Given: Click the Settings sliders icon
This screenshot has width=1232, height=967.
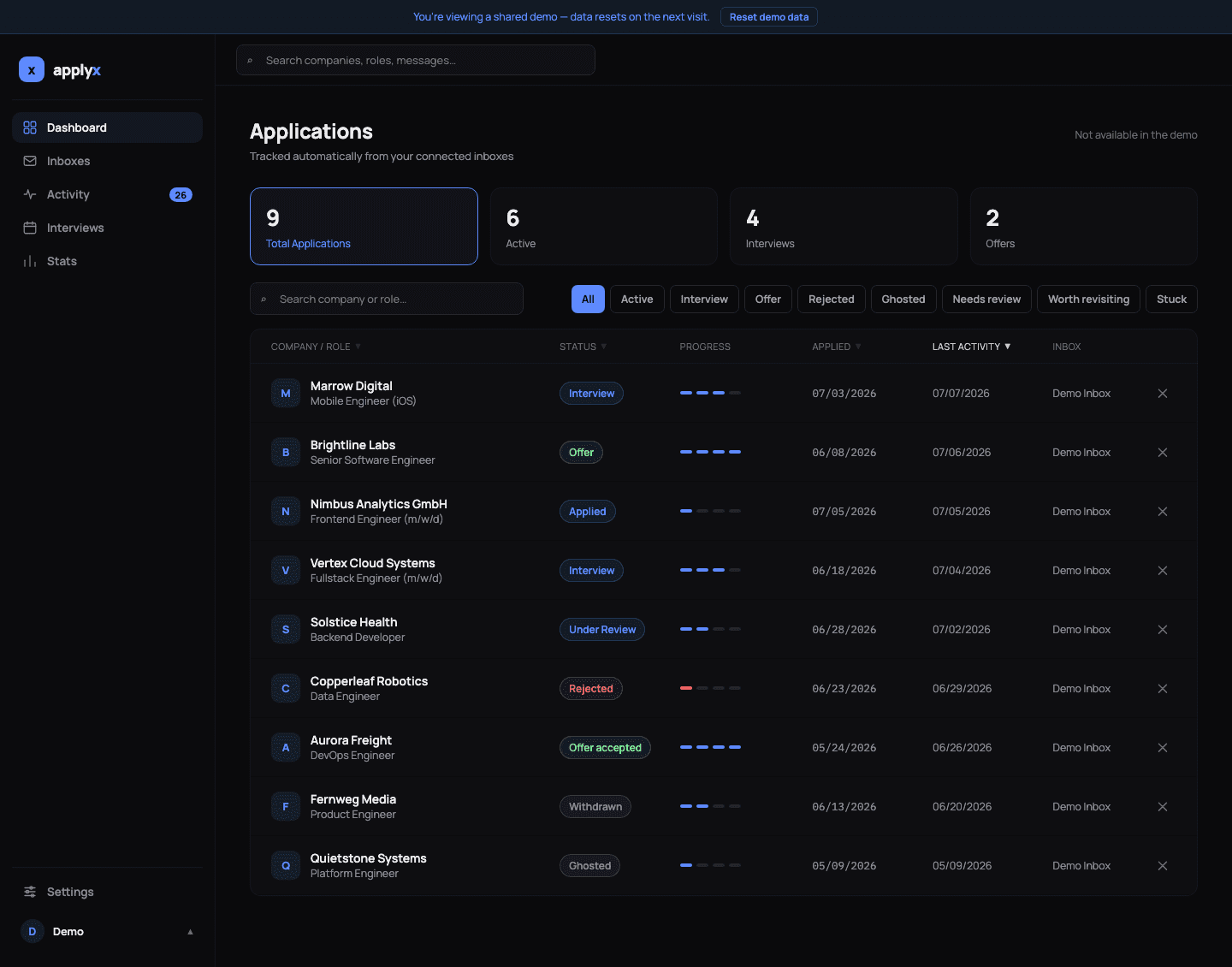Looking at the screenshot, I should pyautogui.click(x=30, y=892).
